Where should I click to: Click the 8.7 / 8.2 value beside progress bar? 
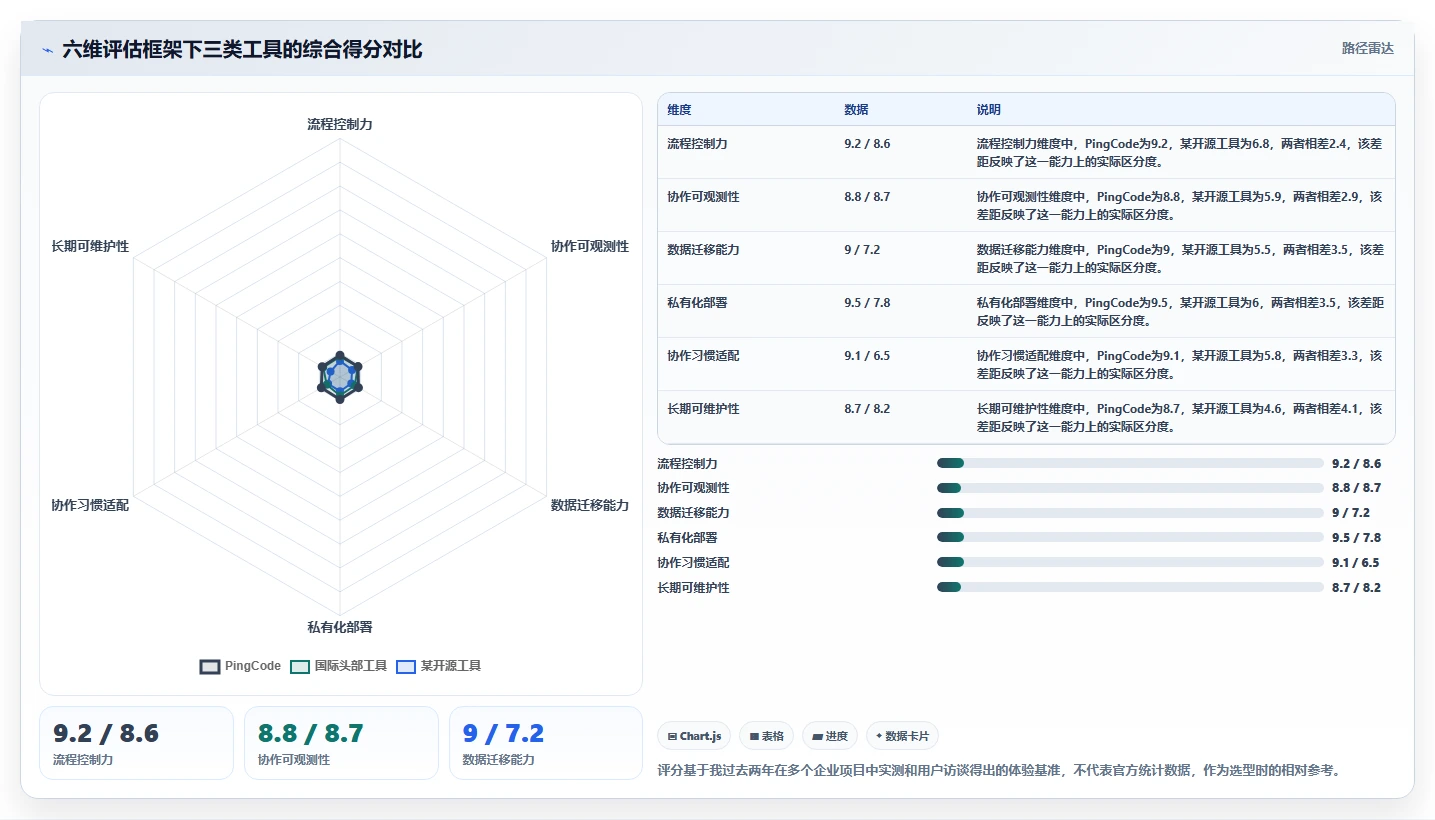(x=1356, y=587)
